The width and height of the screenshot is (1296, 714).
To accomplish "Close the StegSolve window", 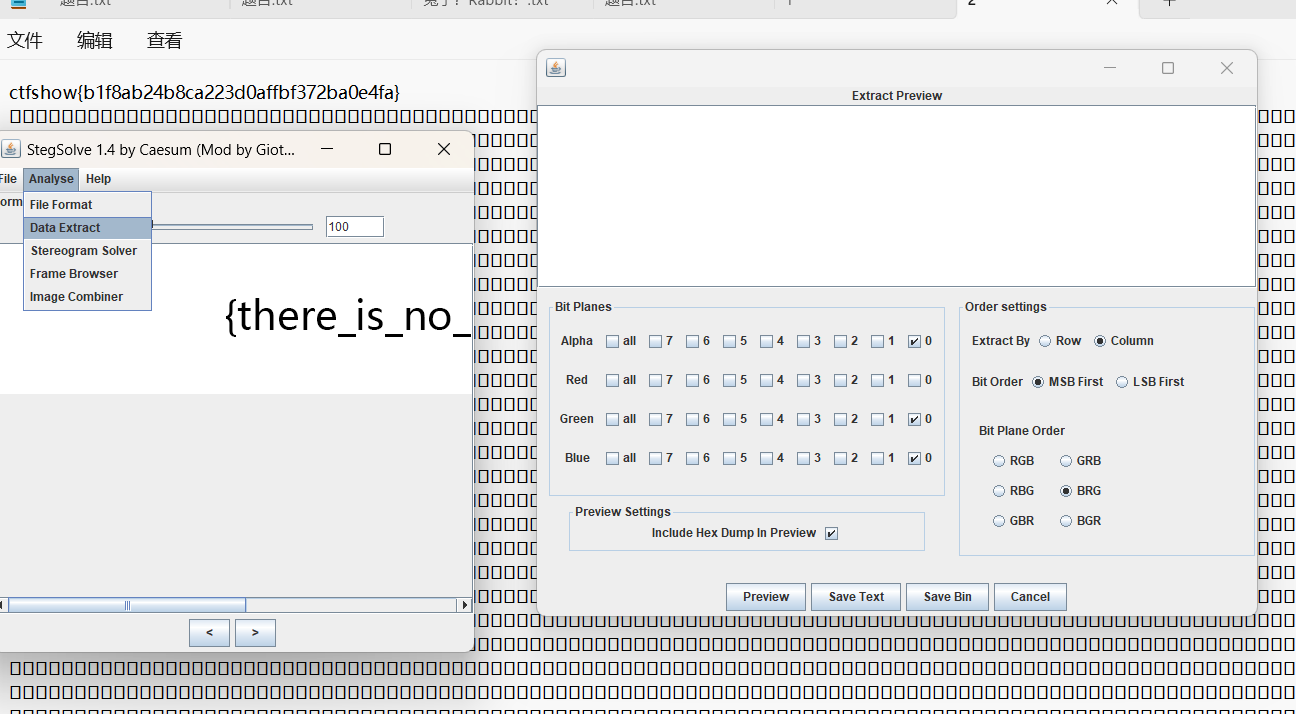I will [444, 149].
